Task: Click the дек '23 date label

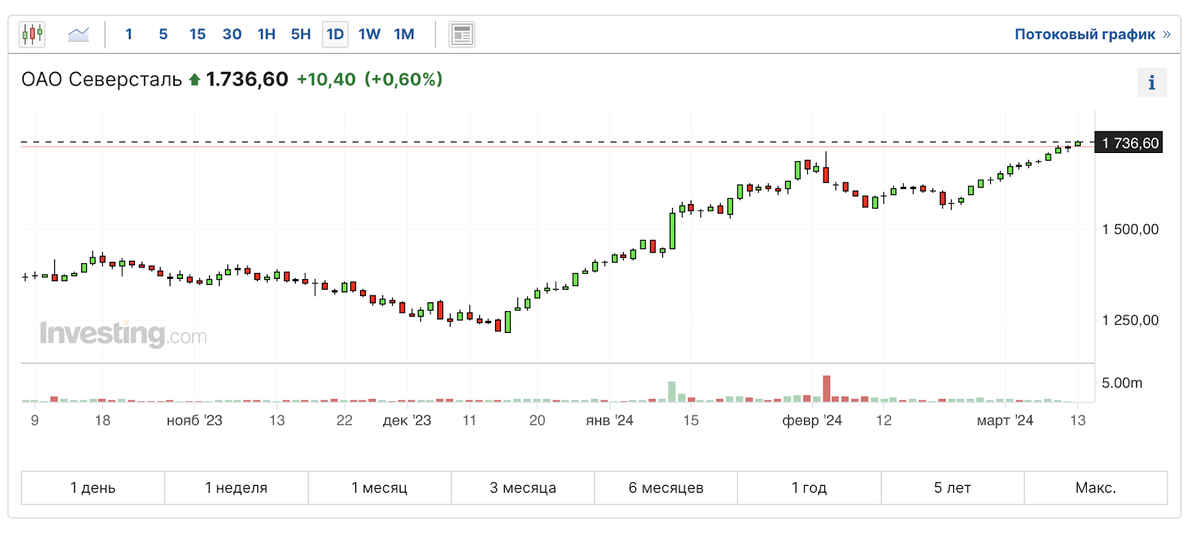Action: [407, 421]
